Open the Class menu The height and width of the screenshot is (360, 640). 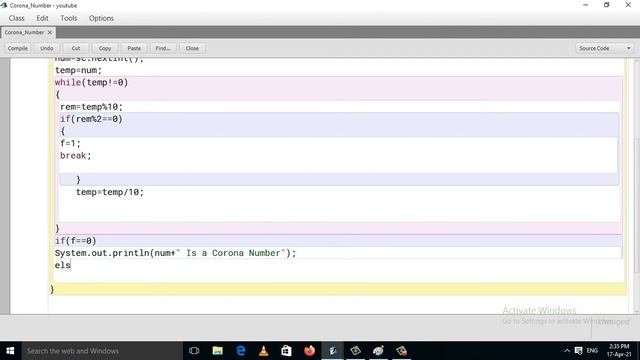pyautogui.click(x=17, y=18)
